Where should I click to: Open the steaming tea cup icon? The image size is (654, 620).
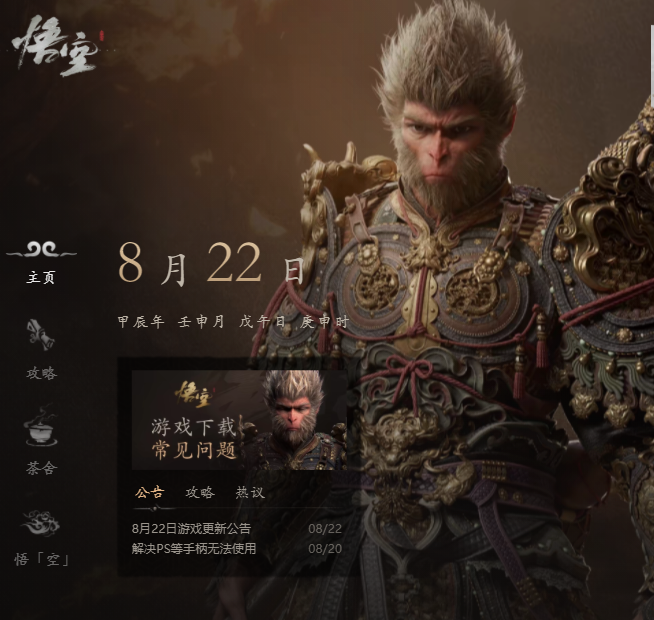(41, 426)
